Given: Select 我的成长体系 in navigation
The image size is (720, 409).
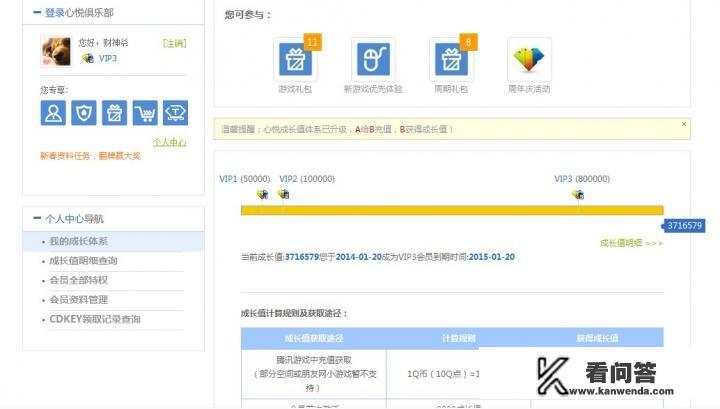Looking at the screenshot, I should click(x=78, y=241).
